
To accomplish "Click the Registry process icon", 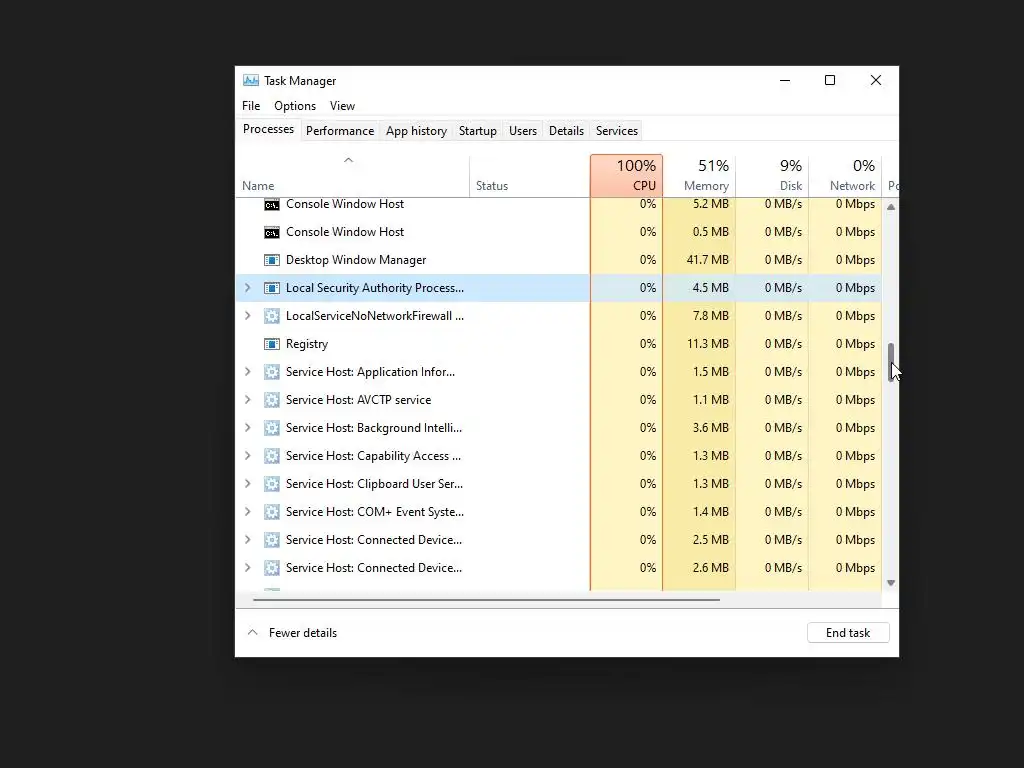I will 272,344.
